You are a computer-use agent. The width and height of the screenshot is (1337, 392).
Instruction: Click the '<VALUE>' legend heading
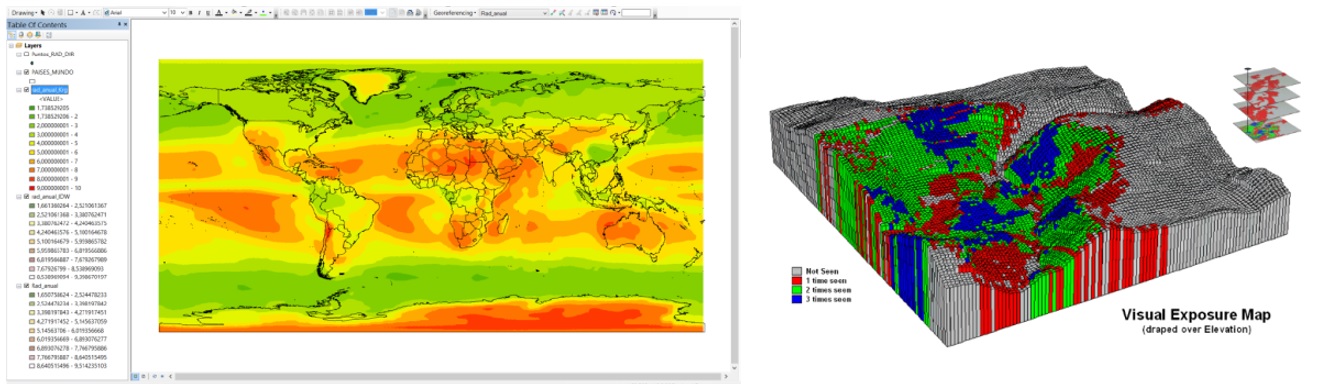point(51,99)
